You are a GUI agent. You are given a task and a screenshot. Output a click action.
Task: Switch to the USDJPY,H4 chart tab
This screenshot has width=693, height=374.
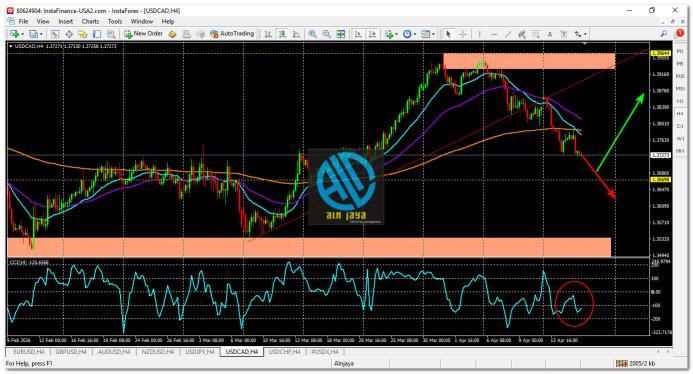[x=200, y=352]
